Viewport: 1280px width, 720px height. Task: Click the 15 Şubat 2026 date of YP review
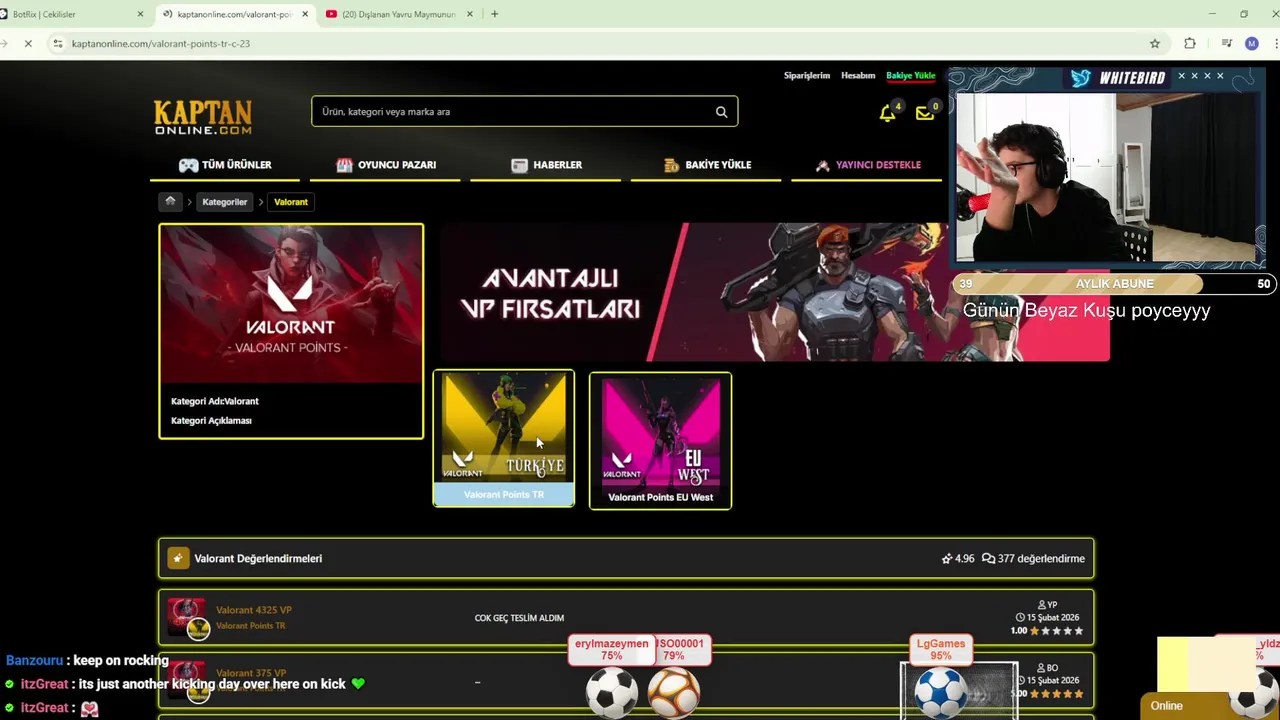pyautogui.click(x=1047, y=618)
